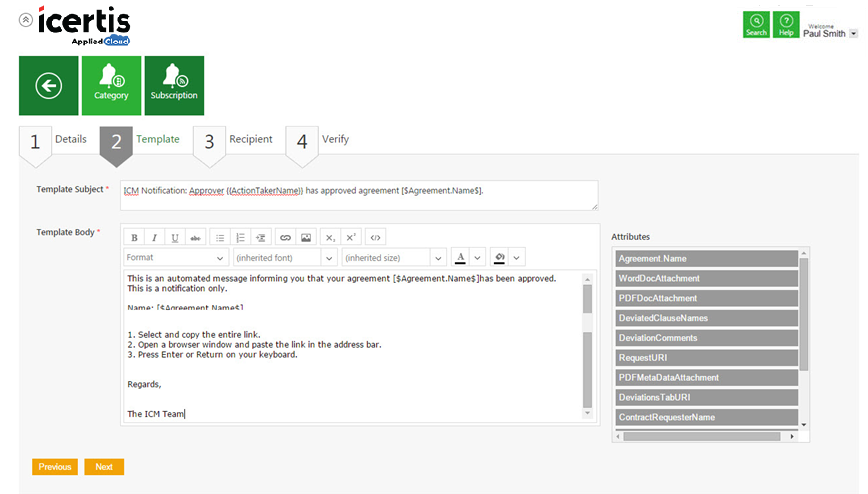The height and width of the screenshot is (494, 868).
Task: Toggle bold formatting
Action: (134, 237)
